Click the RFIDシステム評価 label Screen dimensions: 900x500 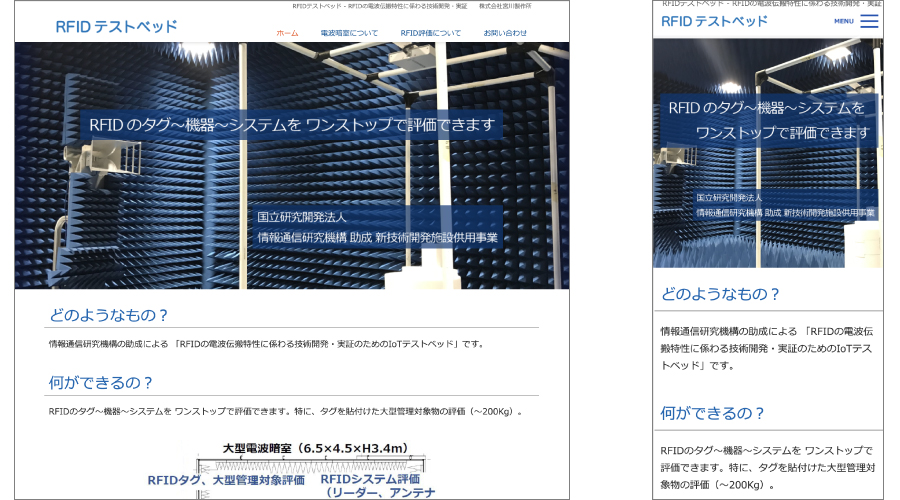coord(370,479)
